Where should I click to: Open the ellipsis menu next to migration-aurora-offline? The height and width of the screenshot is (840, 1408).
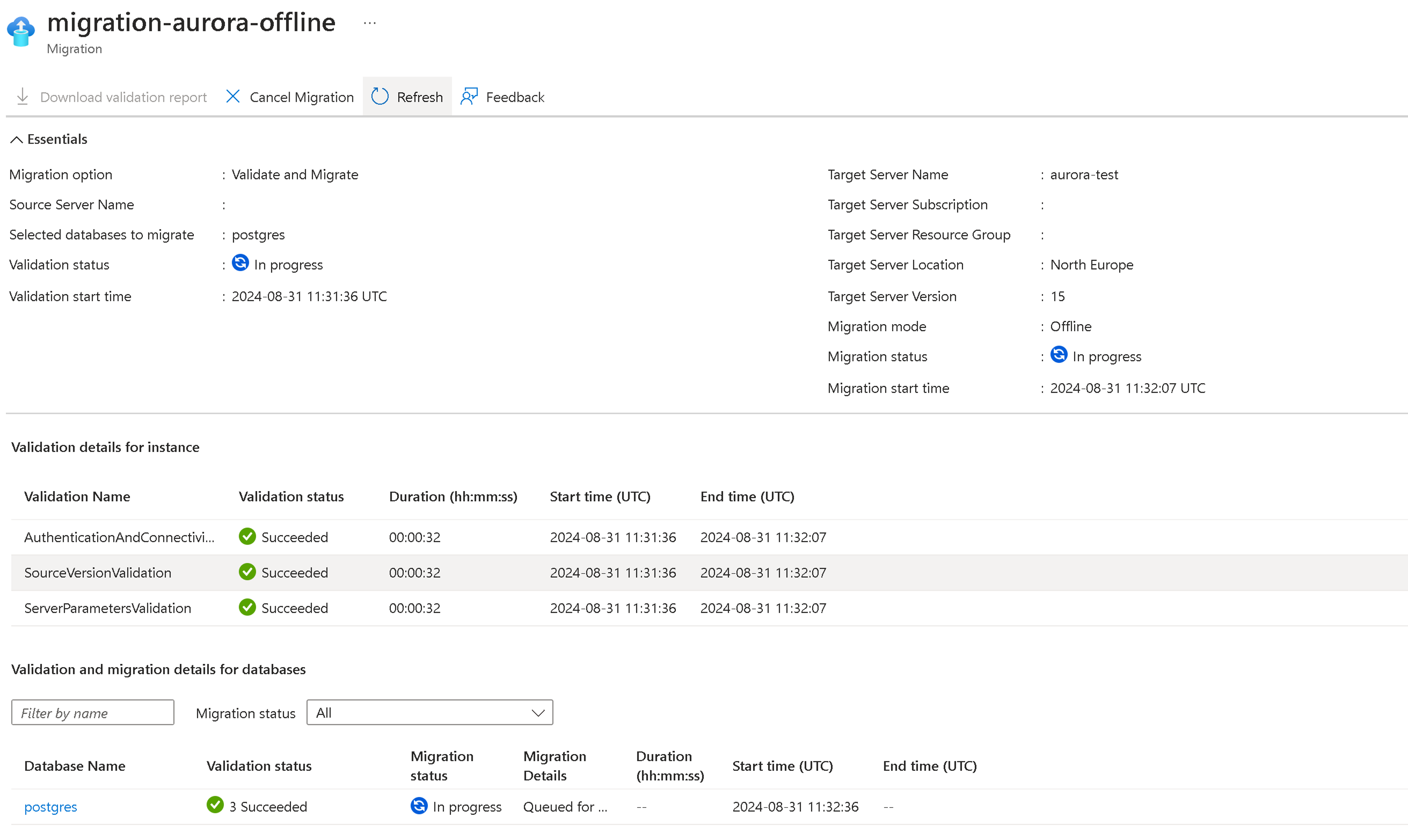(370, 23)
